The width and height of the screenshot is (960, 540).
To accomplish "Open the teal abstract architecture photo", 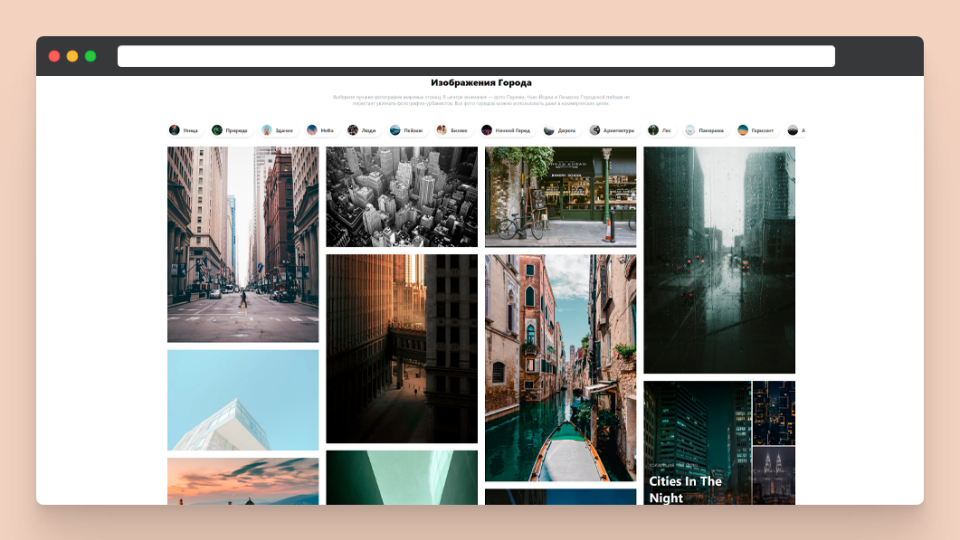I will click(402, 478).
